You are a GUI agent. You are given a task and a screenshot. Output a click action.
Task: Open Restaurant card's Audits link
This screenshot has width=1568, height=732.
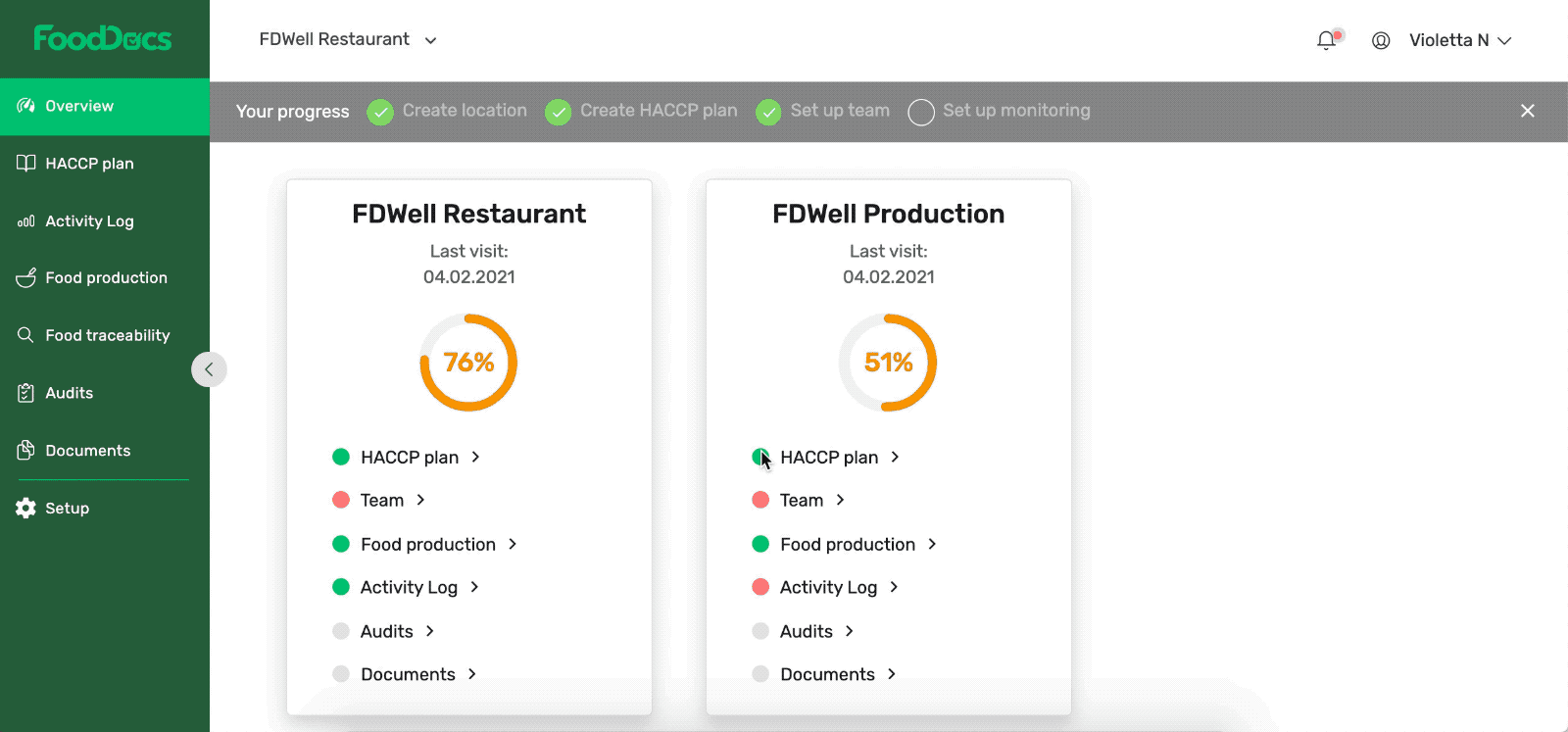click(387, 631)
